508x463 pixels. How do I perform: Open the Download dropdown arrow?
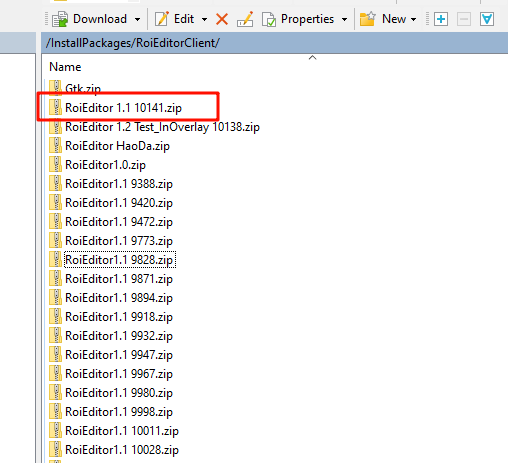(137, 19)
